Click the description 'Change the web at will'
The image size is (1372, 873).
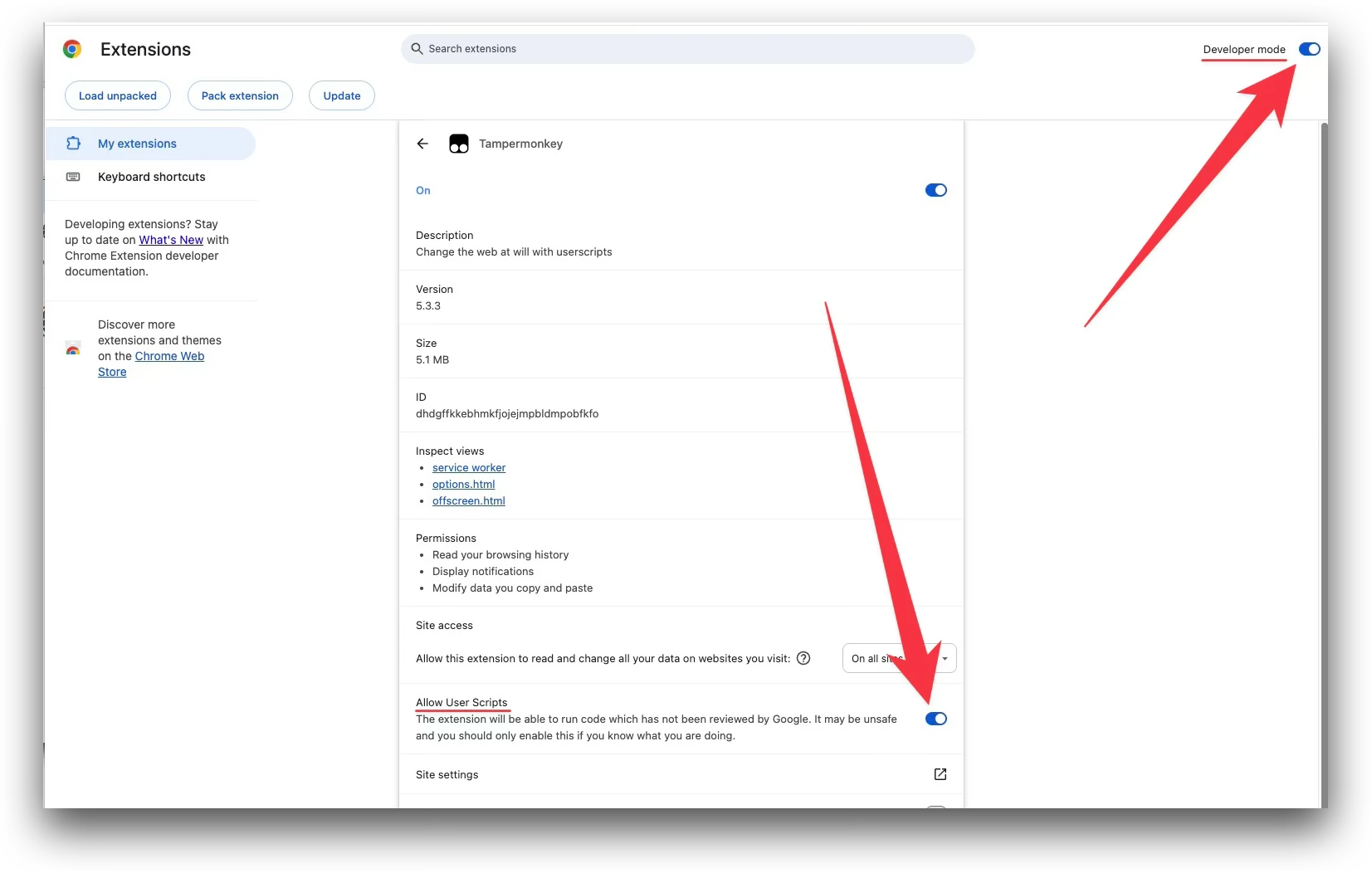click(x=514, y=251)
